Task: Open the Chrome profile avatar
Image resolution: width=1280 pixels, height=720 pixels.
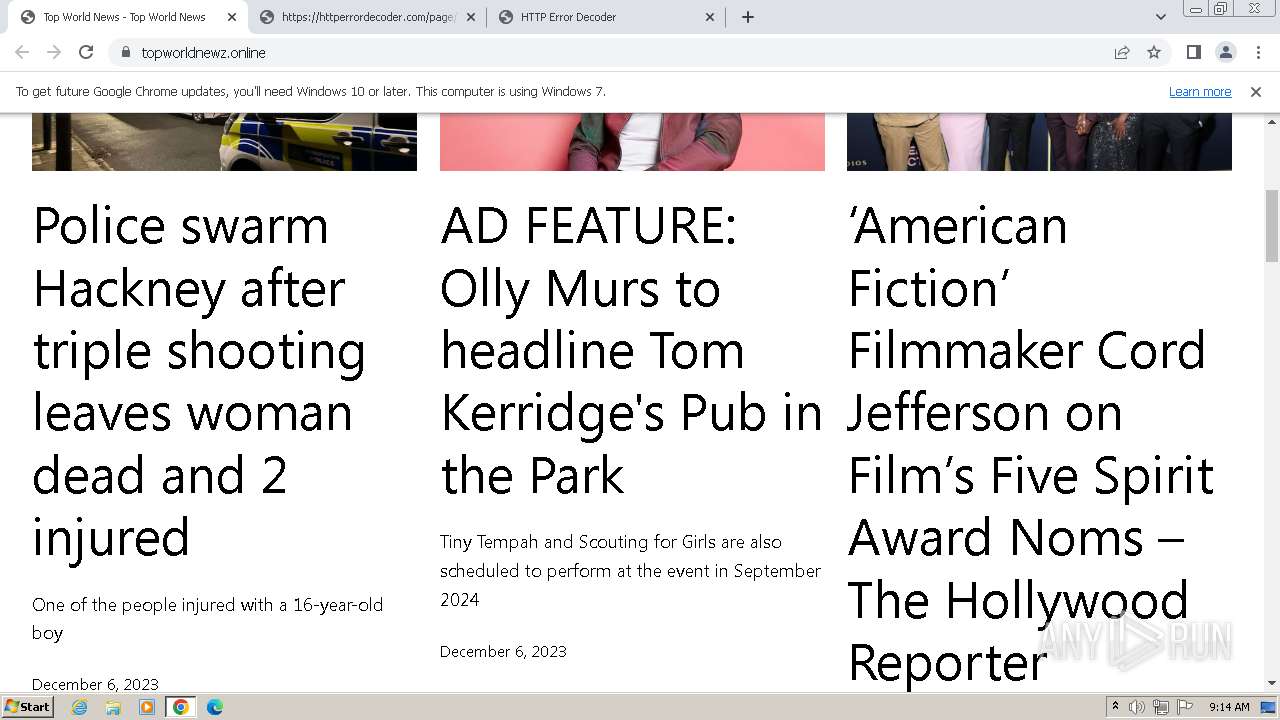Action: pyautogui.click(x=1225, y=52)
